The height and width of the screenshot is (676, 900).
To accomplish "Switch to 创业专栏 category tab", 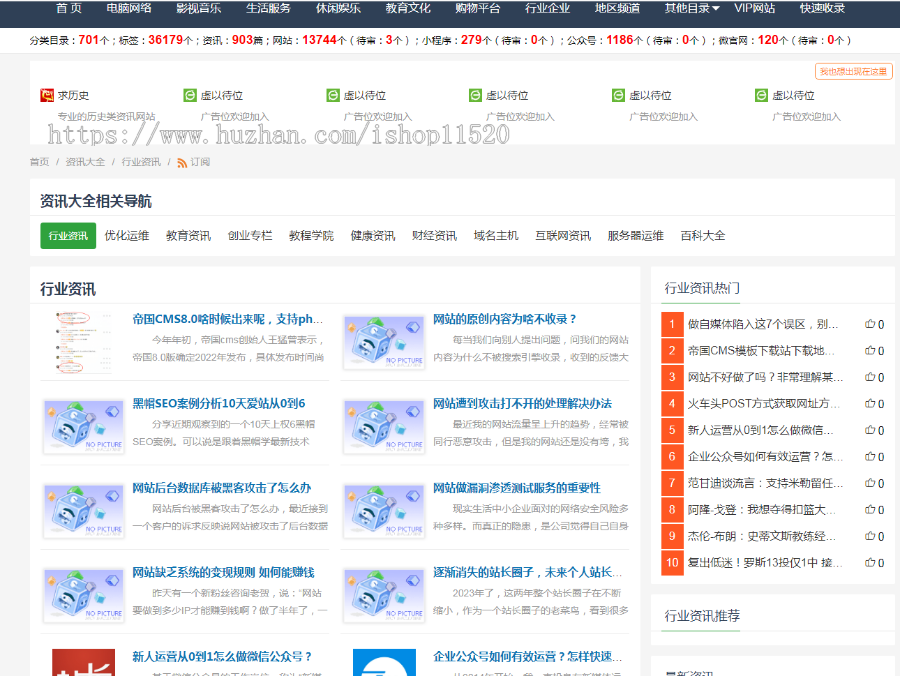I will coord(250,236).
